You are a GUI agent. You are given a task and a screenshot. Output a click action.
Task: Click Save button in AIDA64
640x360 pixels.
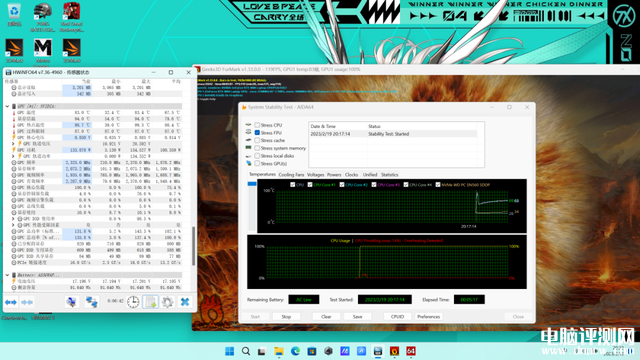pos(358,316)
